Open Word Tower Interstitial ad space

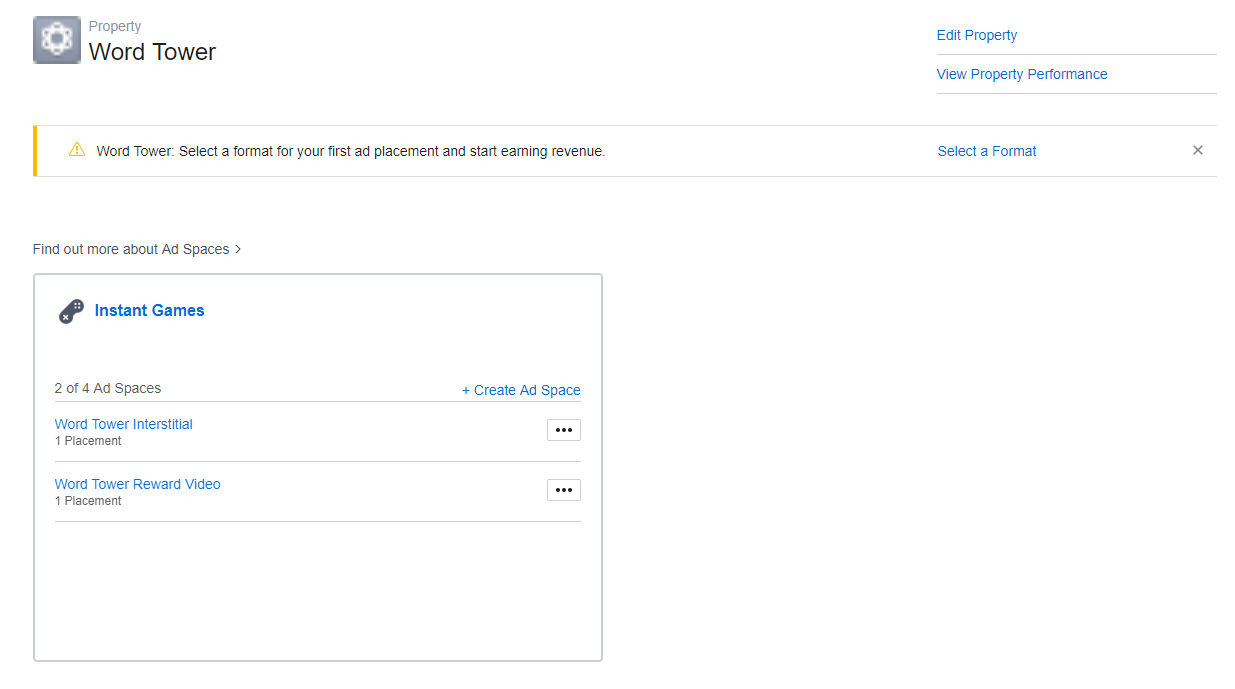pos(124,424)
